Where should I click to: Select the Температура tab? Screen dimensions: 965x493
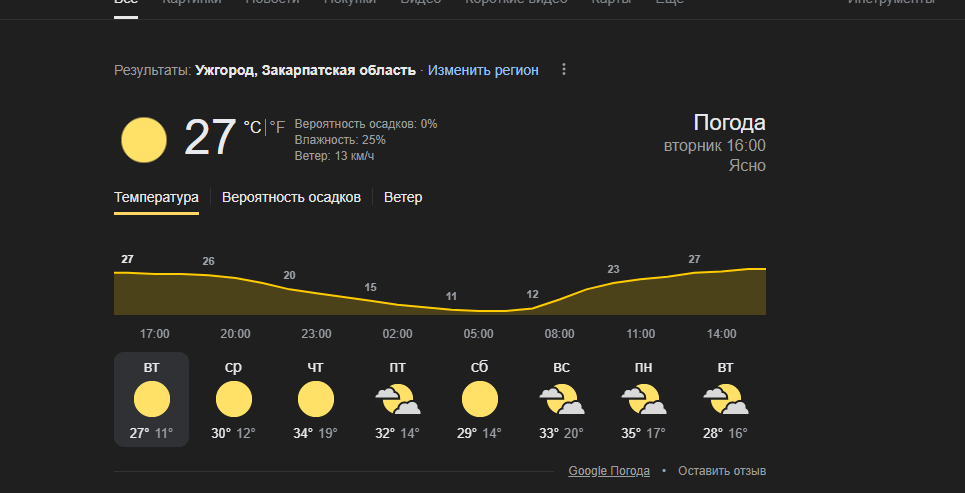click(x=156, y=198)
